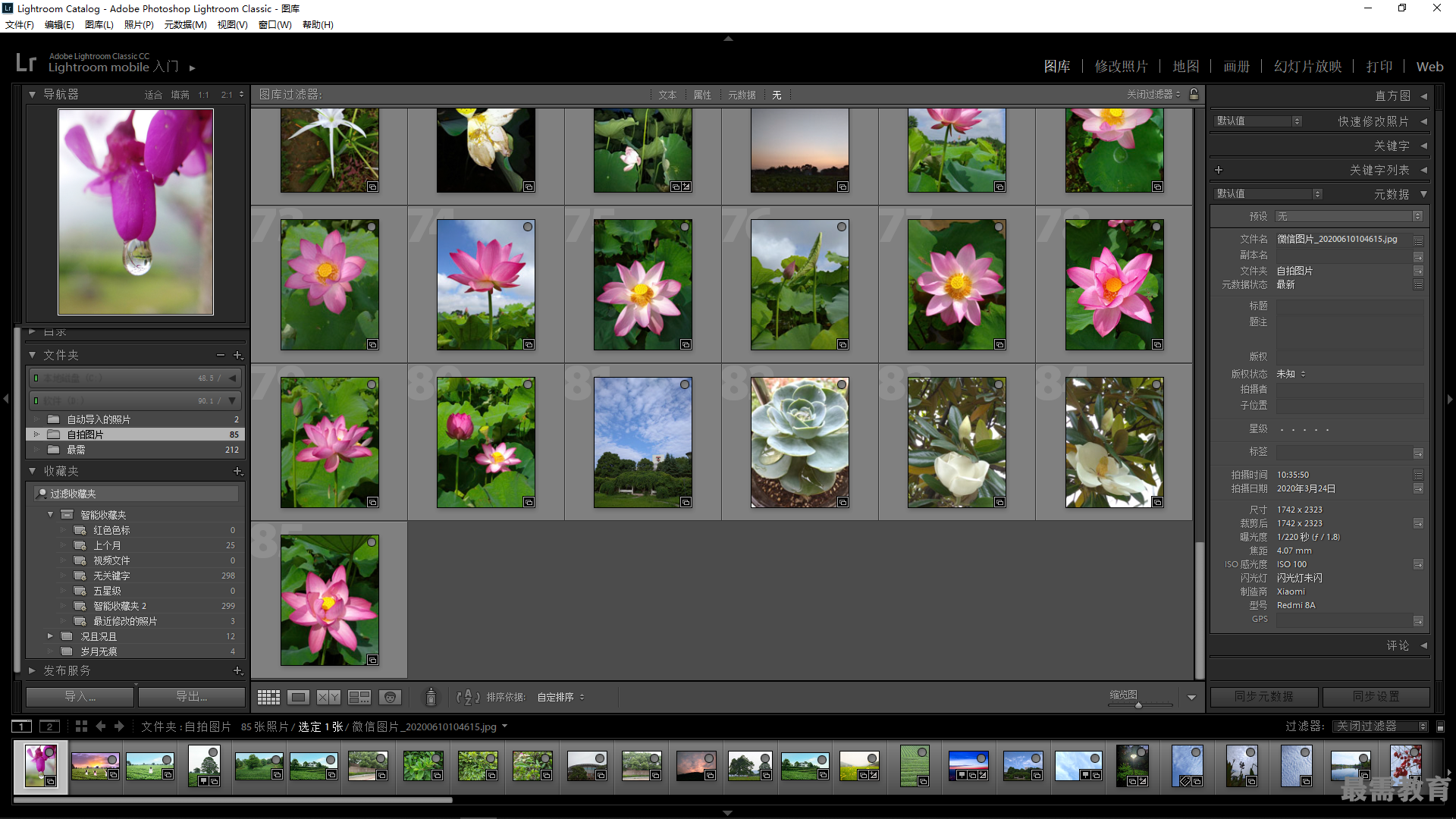Collapse the Navigator (导航器) panel
1456x819 pixels.
coord(32,95)
